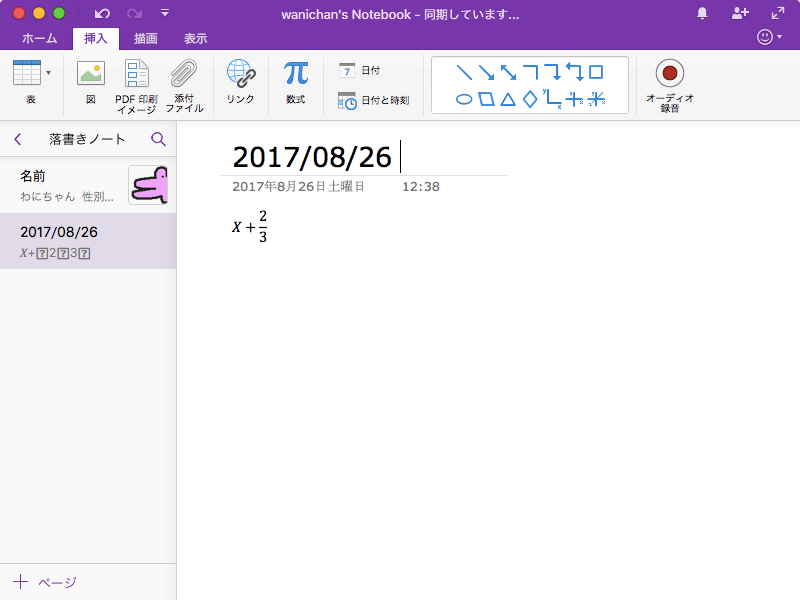Select the elbow arrow connector shape
Screen dimensions: 800x600
tap(553, 72)
